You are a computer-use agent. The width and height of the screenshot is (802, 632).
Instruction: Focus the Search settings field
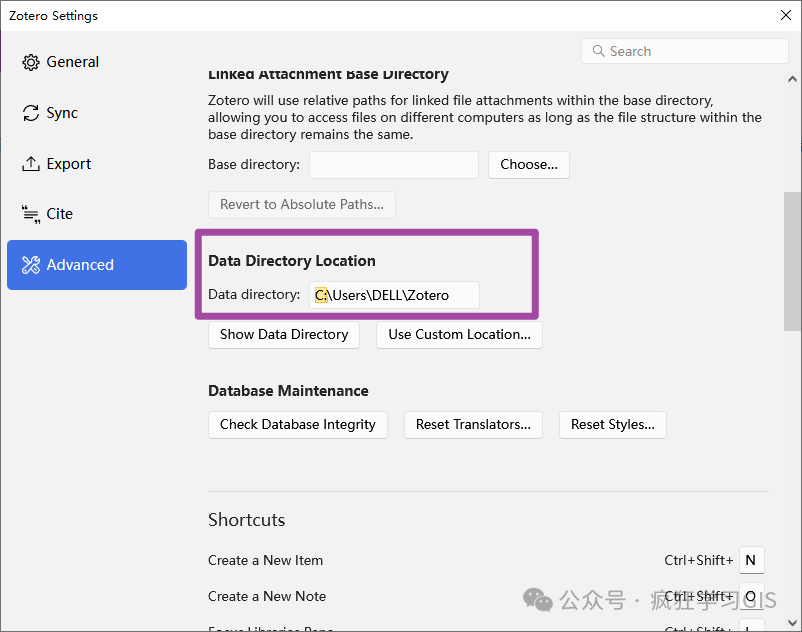point(684,51)
